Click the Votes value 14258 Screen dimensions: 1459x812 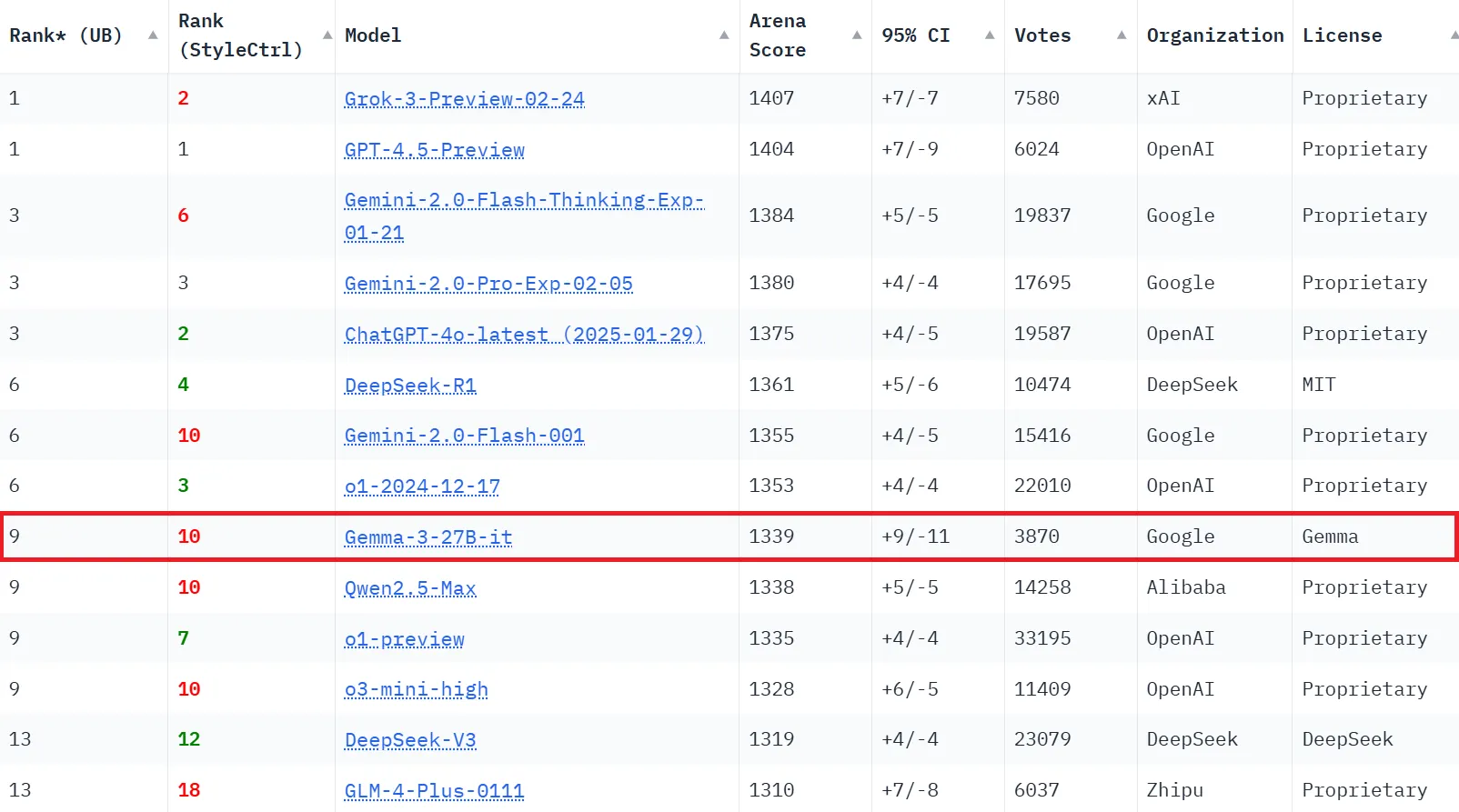pyautogui.click(x=1042, y=587)
